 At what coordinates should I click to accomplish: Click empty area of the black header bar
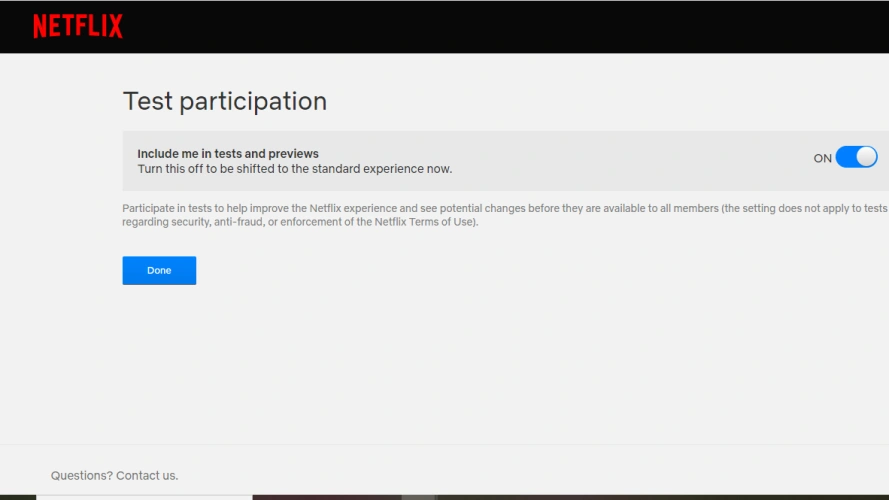point(500,26)
